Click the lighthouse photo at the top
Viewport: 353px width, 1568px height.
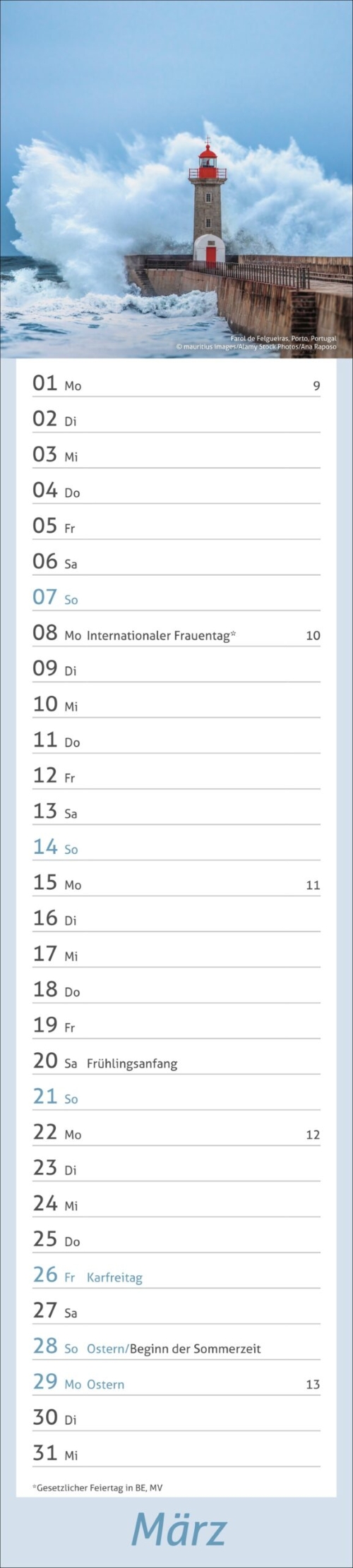pos(176,179)
